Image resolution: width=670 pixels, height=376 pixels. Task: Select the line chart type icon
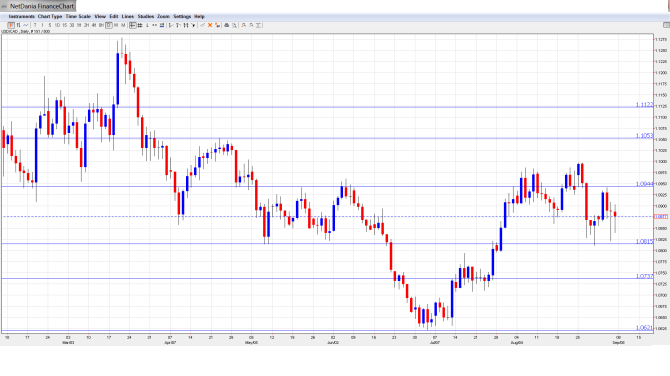[26, 25]
